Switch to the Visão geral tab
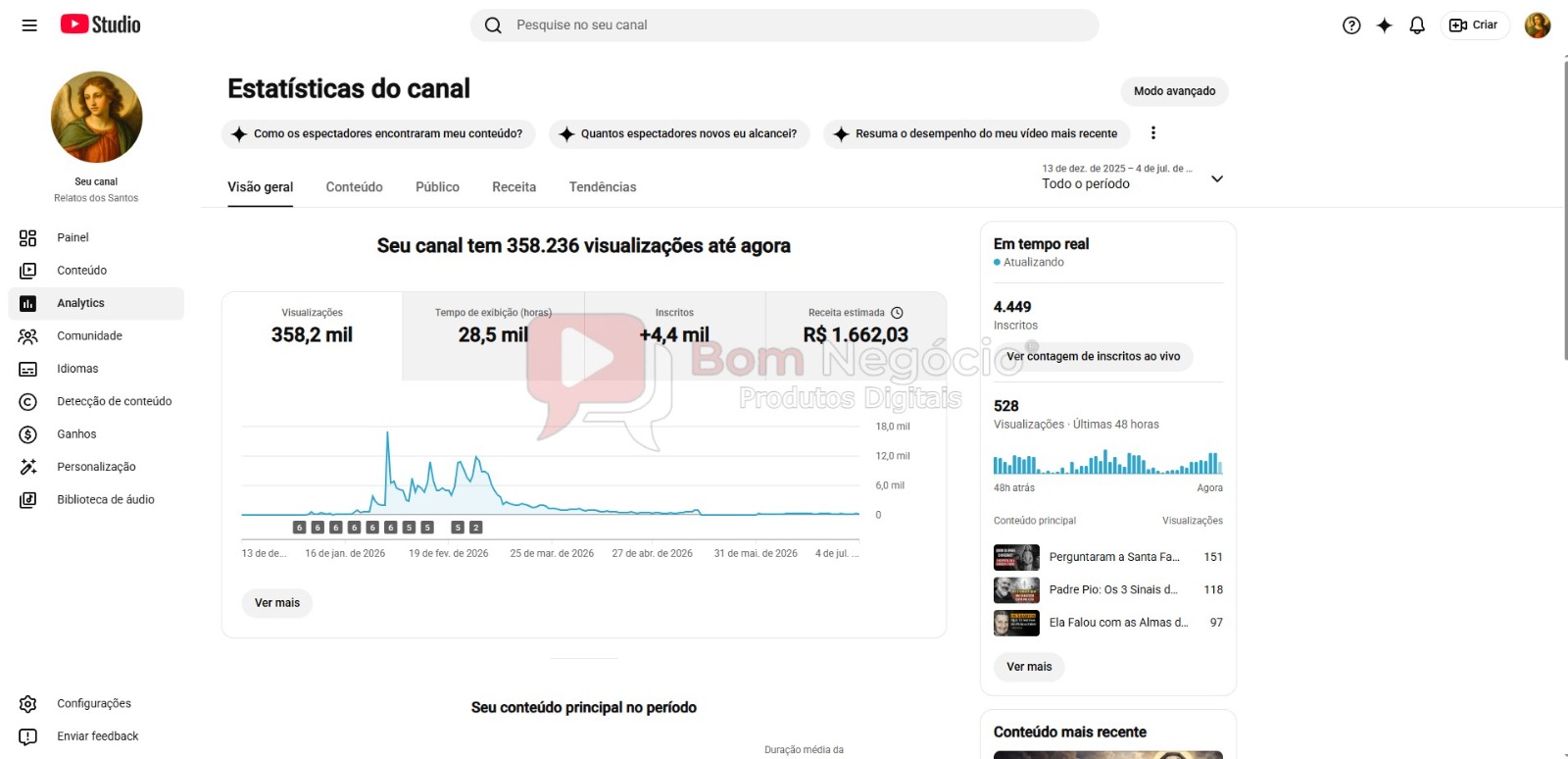This screenshot has height=759, width=1568. 261,187
